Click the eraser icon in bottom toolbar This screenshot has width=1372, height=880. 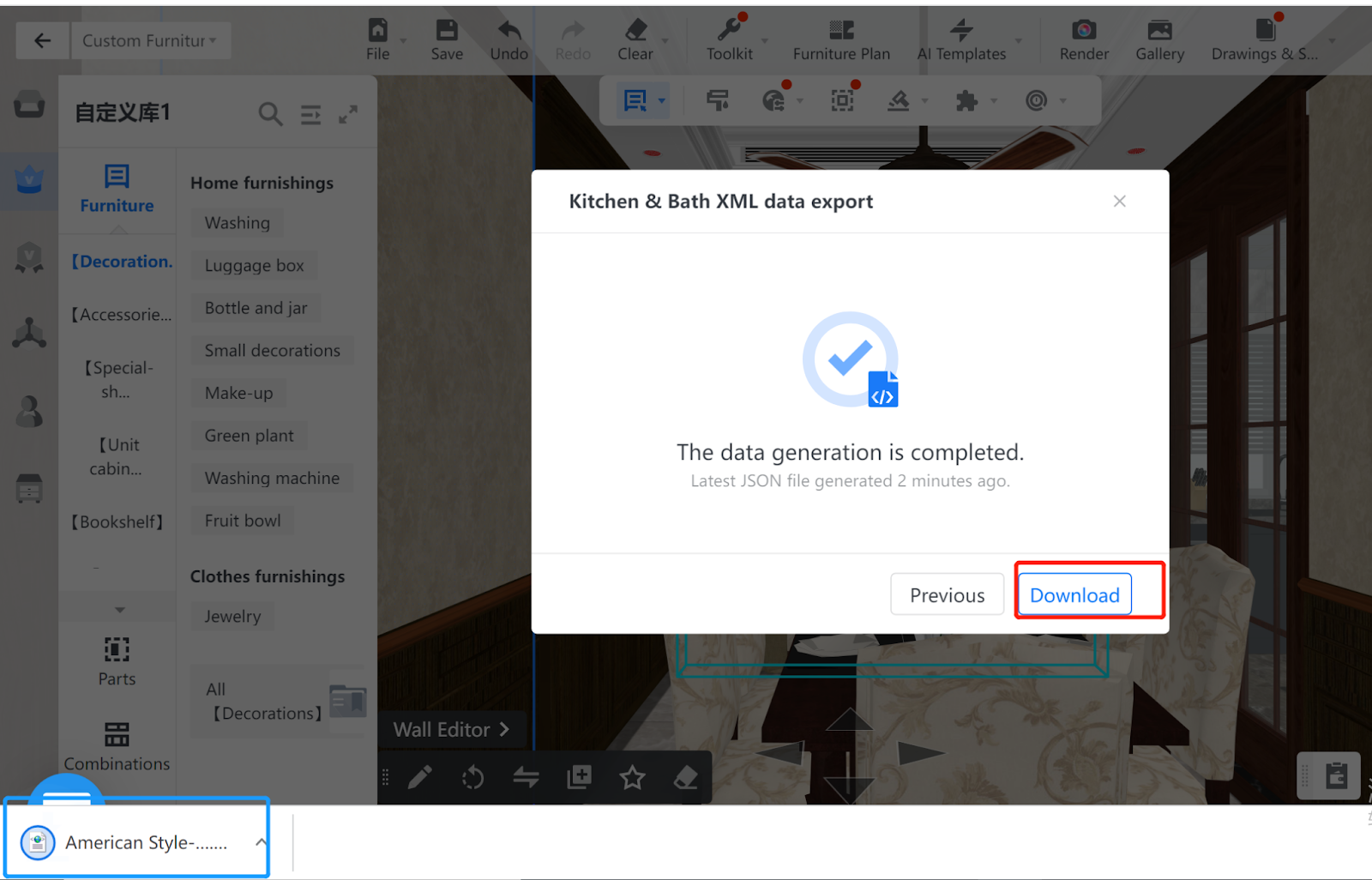point(685,778)
